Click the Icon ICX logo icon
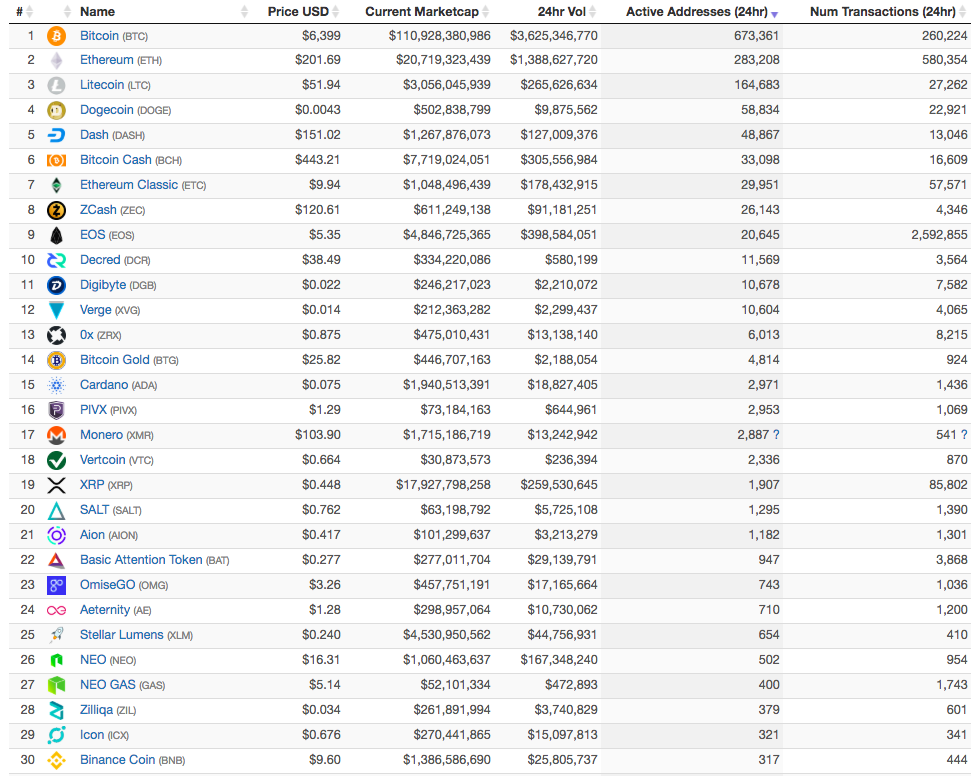This screenshot has width=976, height=776. pos(57,735)
